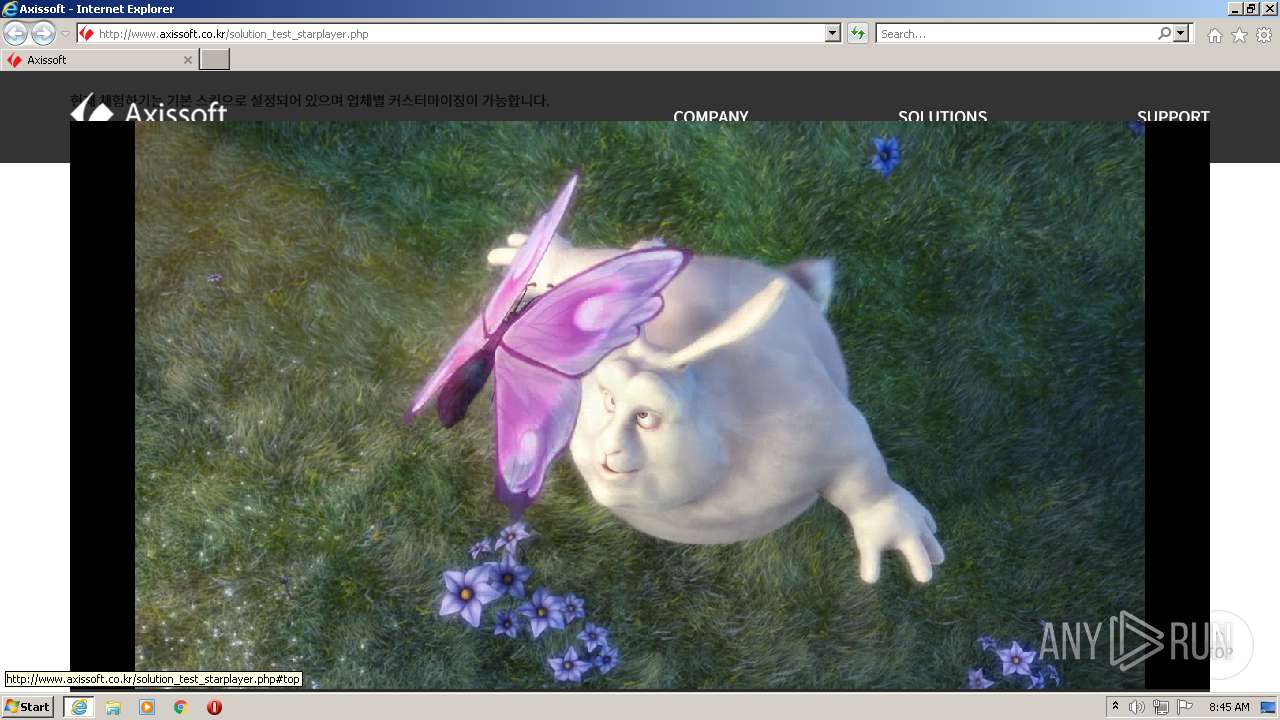Click the Search box field

coord(1016,34)
